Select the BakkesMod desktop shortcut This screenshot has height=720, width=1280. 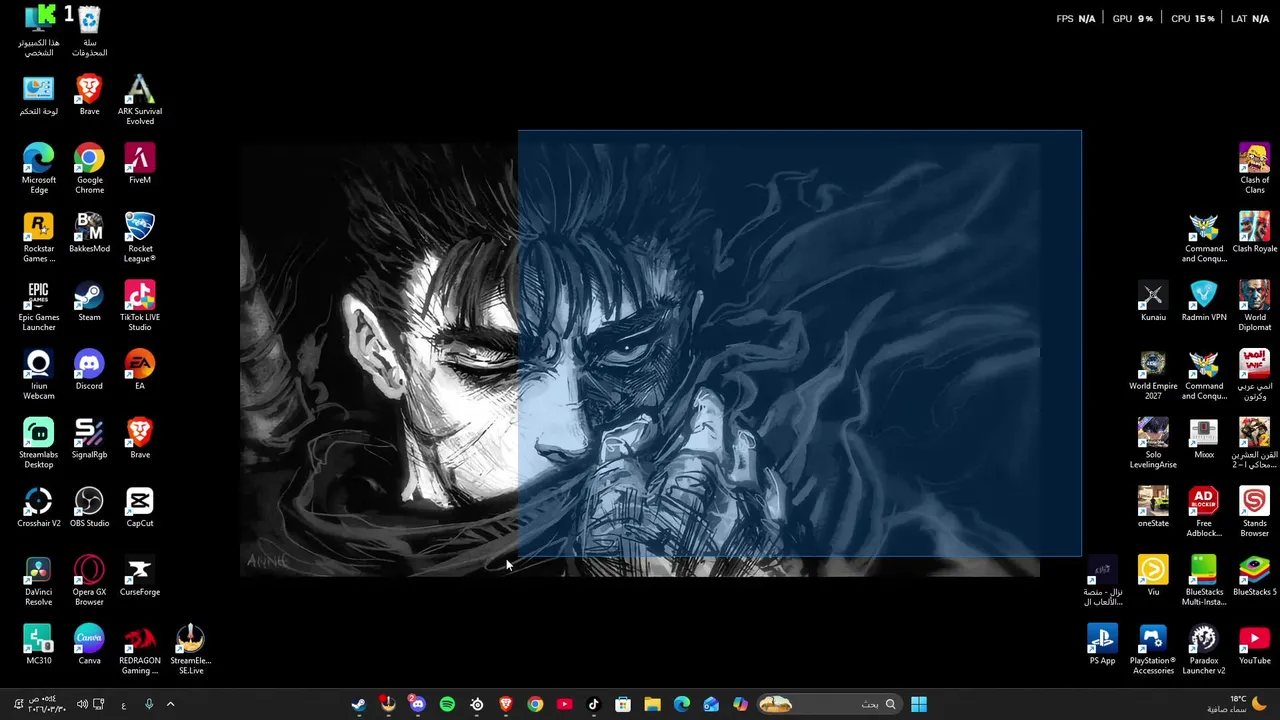pos(89,232)
